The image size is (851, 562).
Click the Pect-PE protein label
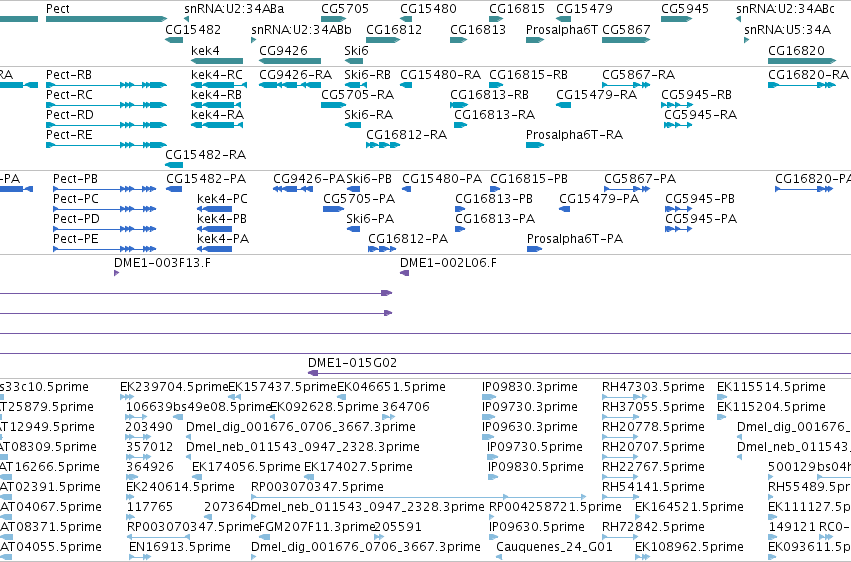[75, 239]
